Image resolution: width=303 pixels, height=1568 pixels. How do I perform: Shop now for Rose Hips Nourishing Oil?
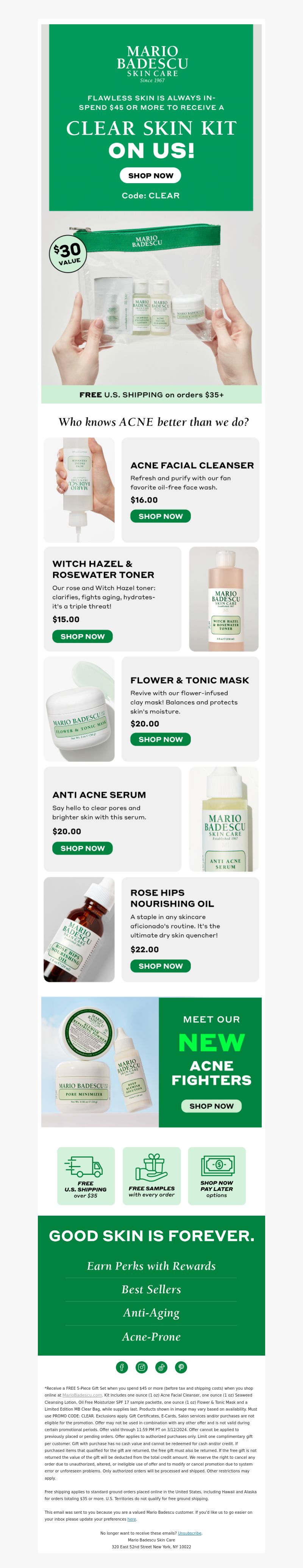[x=160, y=966]
